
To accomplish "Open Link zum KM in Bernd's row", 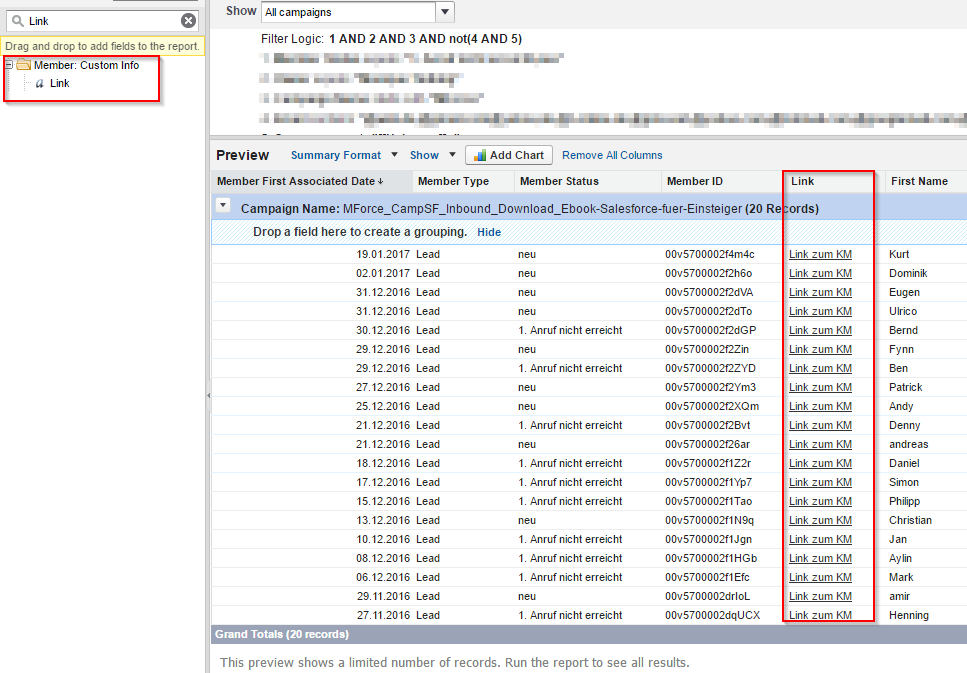I will click(820, 331).
